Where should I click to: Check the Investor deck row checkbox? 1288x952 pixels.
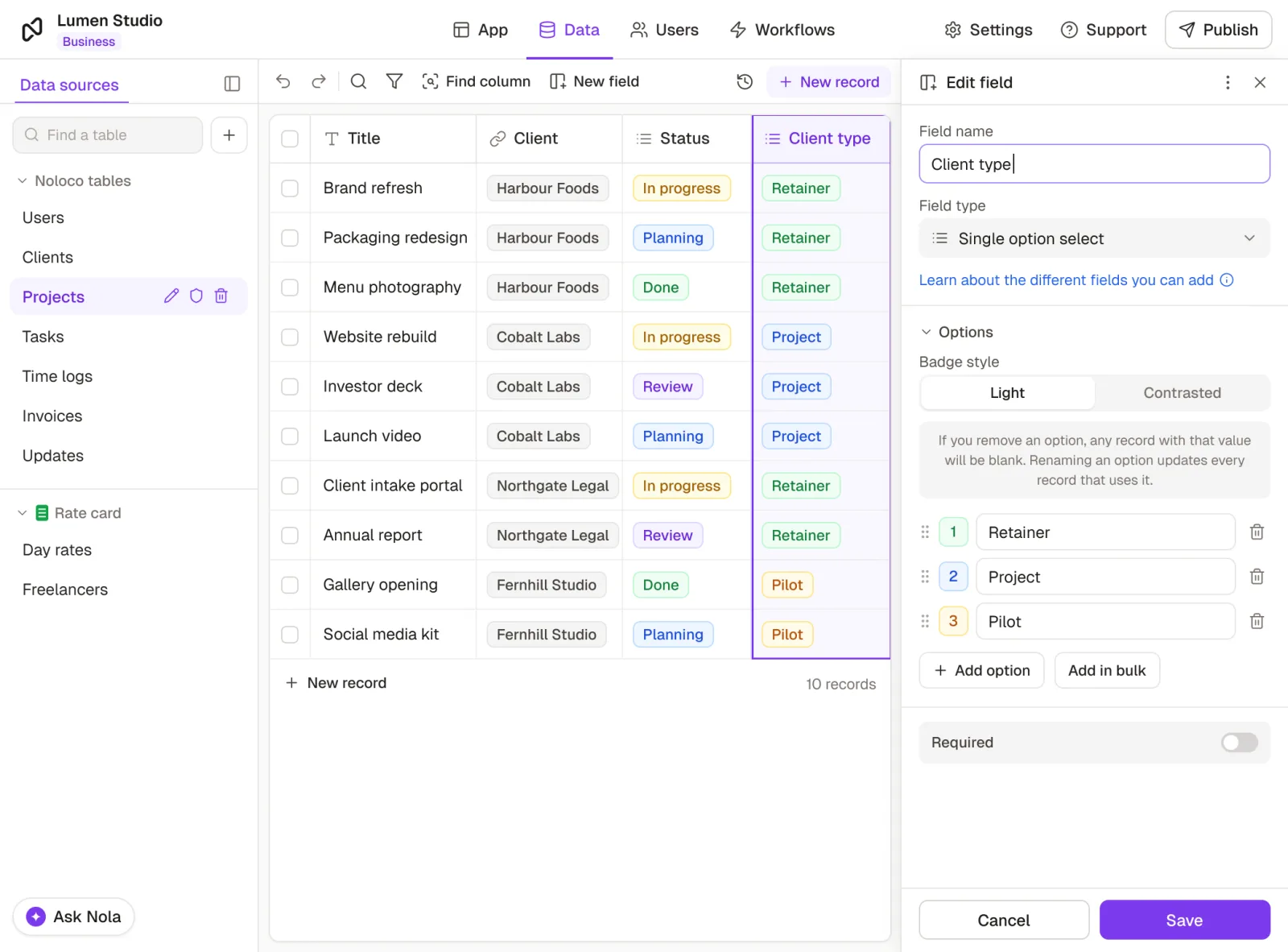coord(290,387)
